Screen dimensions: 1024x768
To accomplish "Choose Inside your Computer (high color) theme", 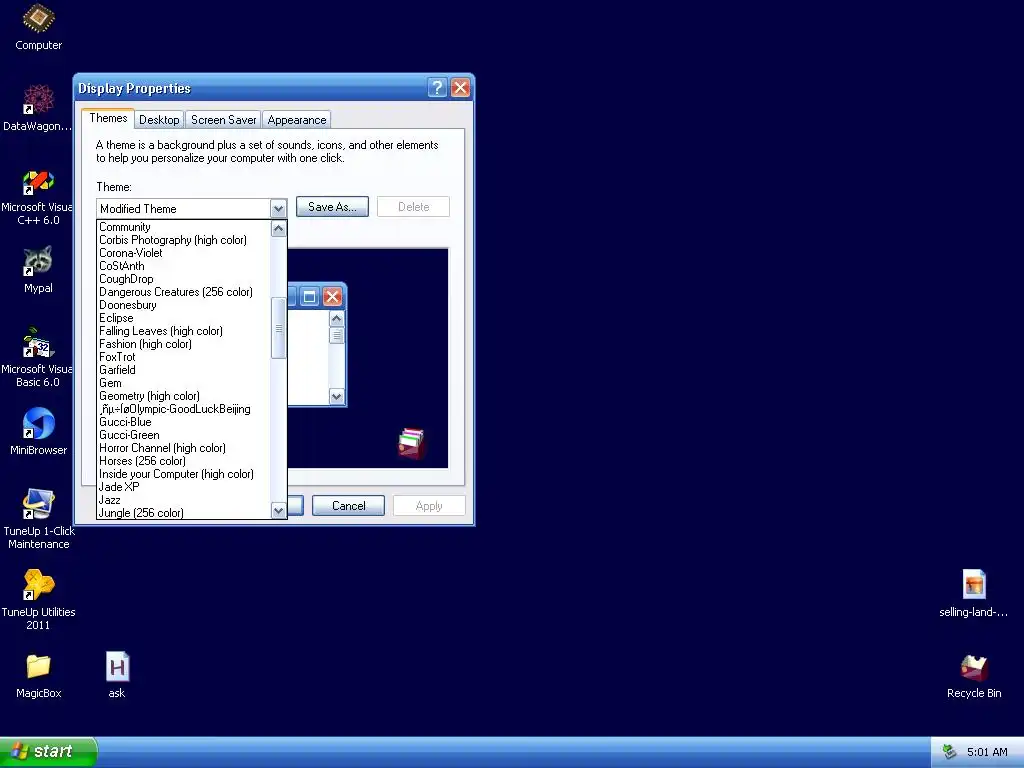I will 184,474.
